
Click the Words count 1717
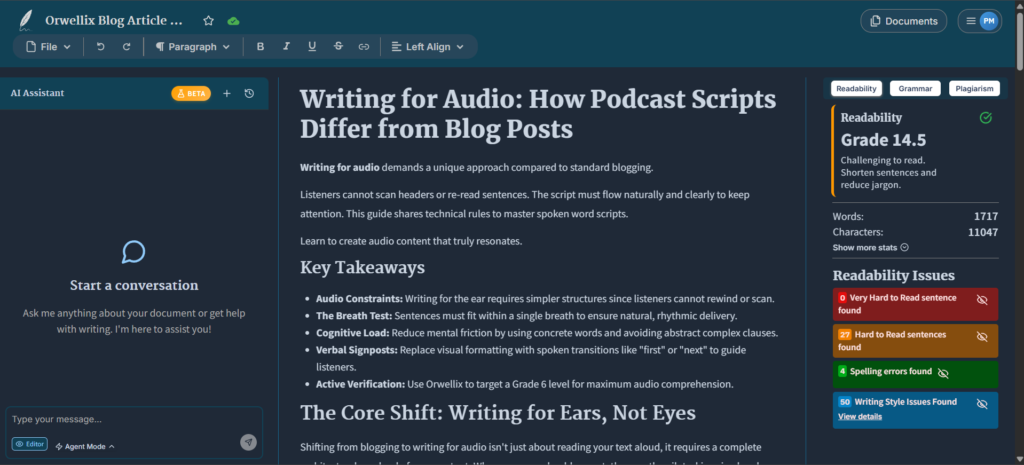[985, 216]
